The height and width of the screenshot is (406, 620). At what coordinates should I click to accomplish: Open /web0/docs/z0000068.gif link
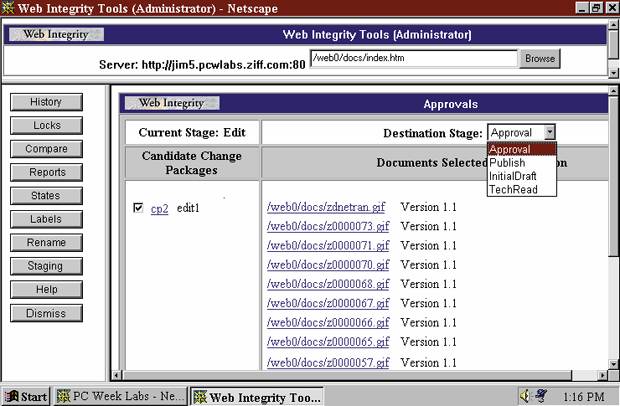(328, 284)
